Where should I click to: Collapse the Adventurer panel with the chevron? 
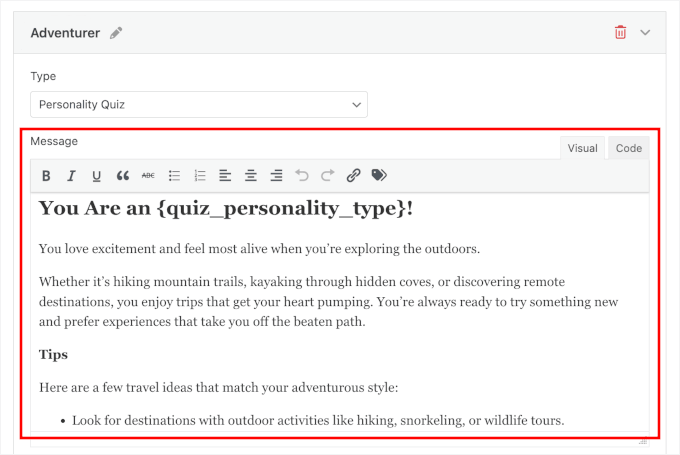coord(645,32)
